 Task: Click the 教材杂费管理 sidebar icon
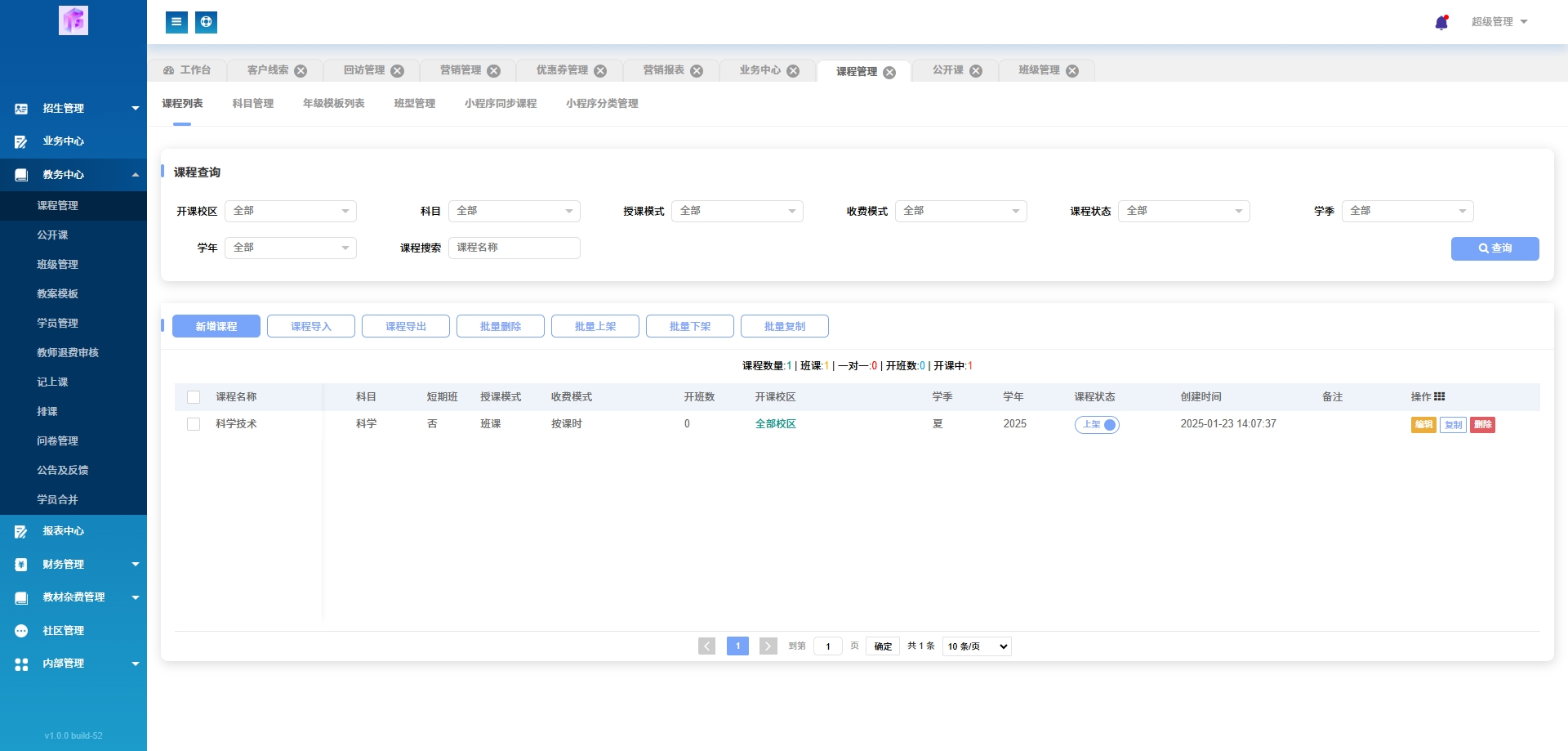point(21,597)
